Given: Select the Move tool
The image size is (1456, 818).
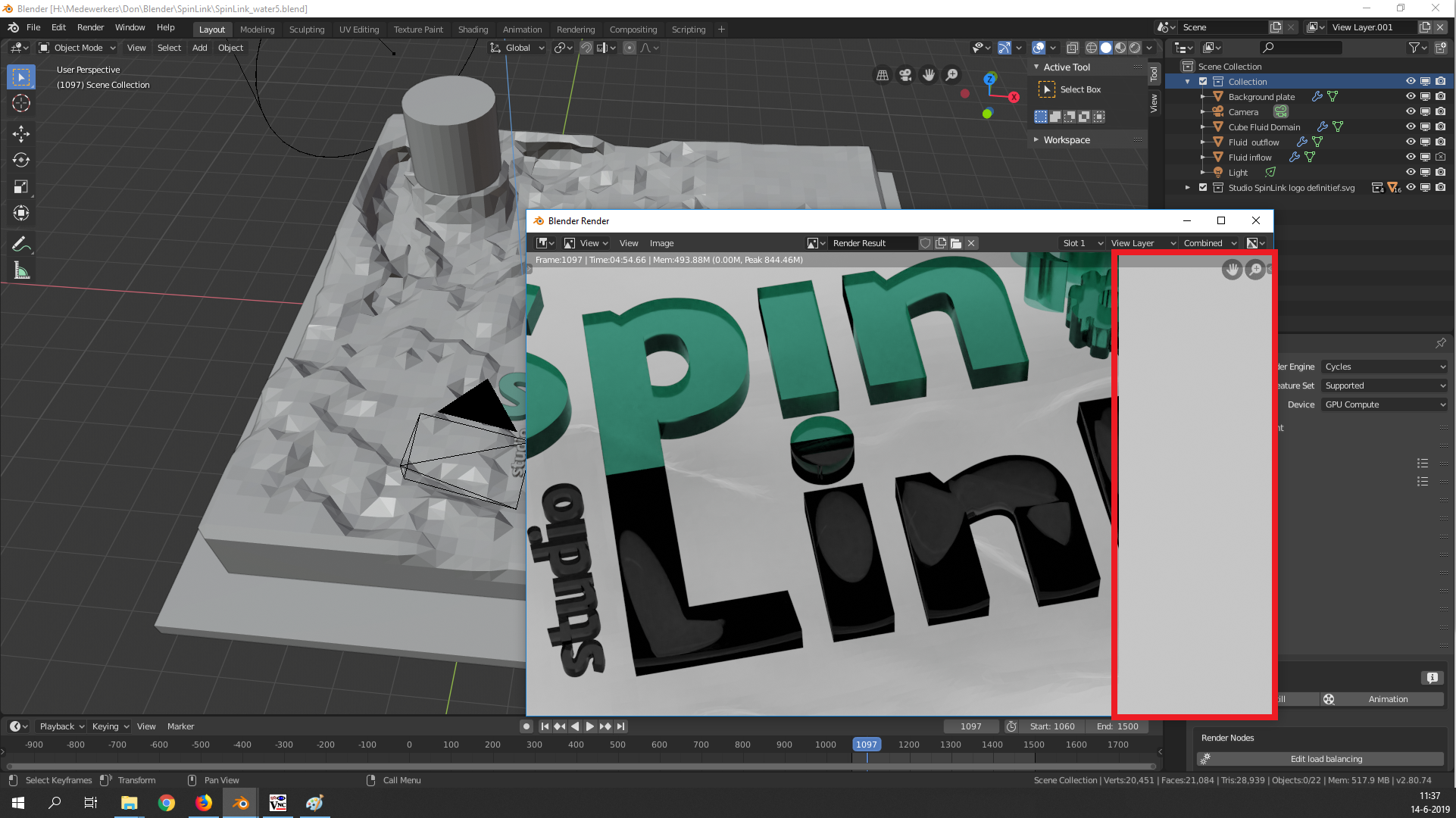Looking at the screenshot, I should click(21, 134).
